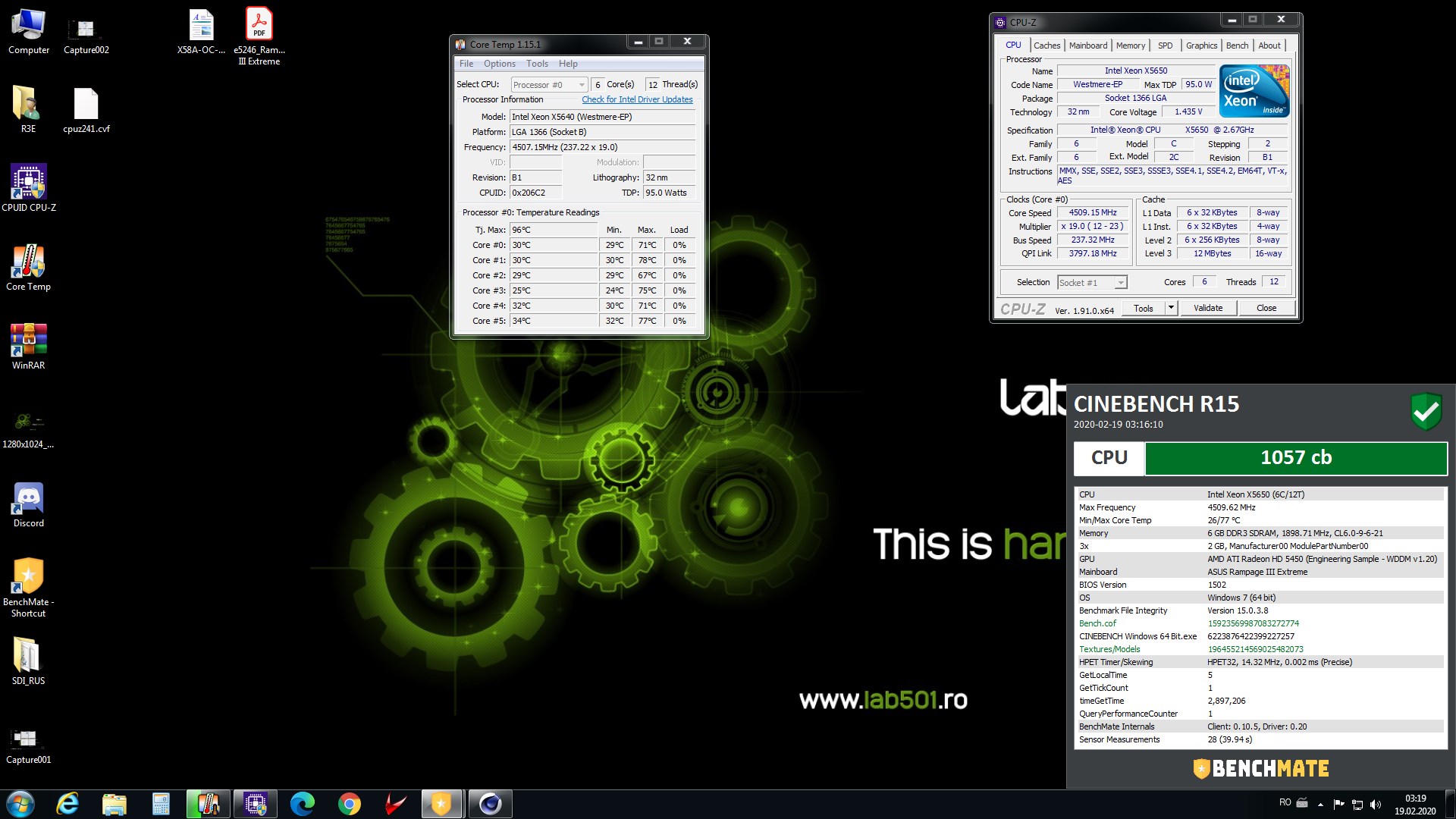This screenshot has width=1456, height=819.
Task: Open the File menu in Core Temp
Action: click(x=466, y=64)
